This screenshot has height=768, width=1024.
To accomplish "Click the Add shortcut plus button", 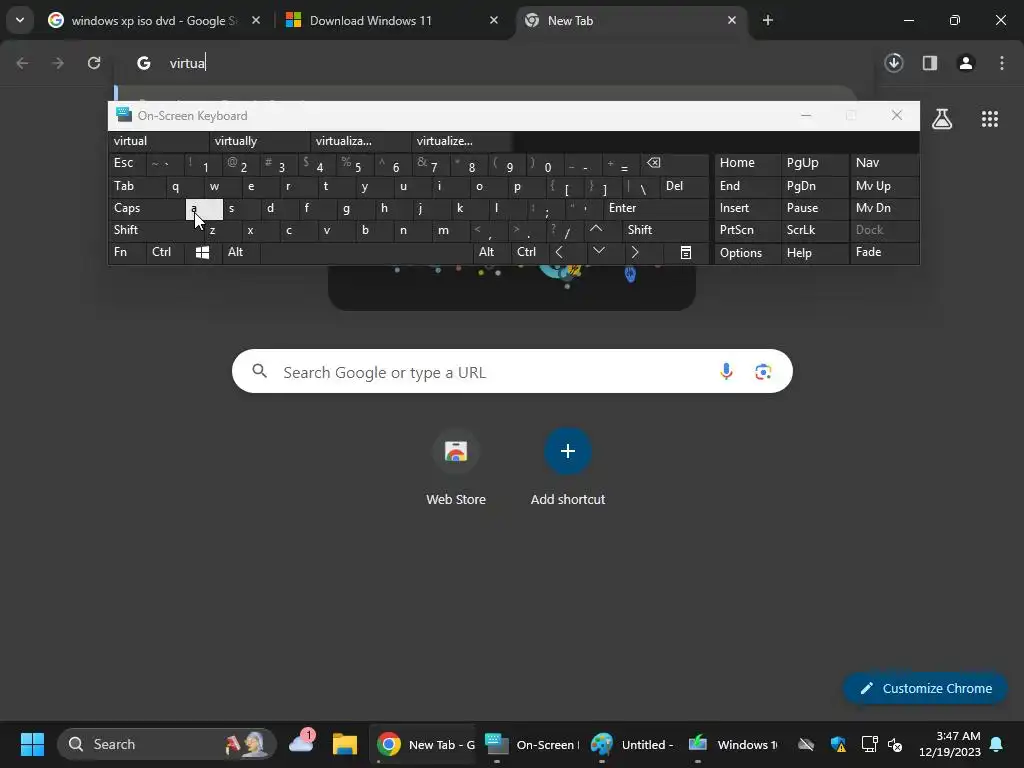I will tap(568, 451).
